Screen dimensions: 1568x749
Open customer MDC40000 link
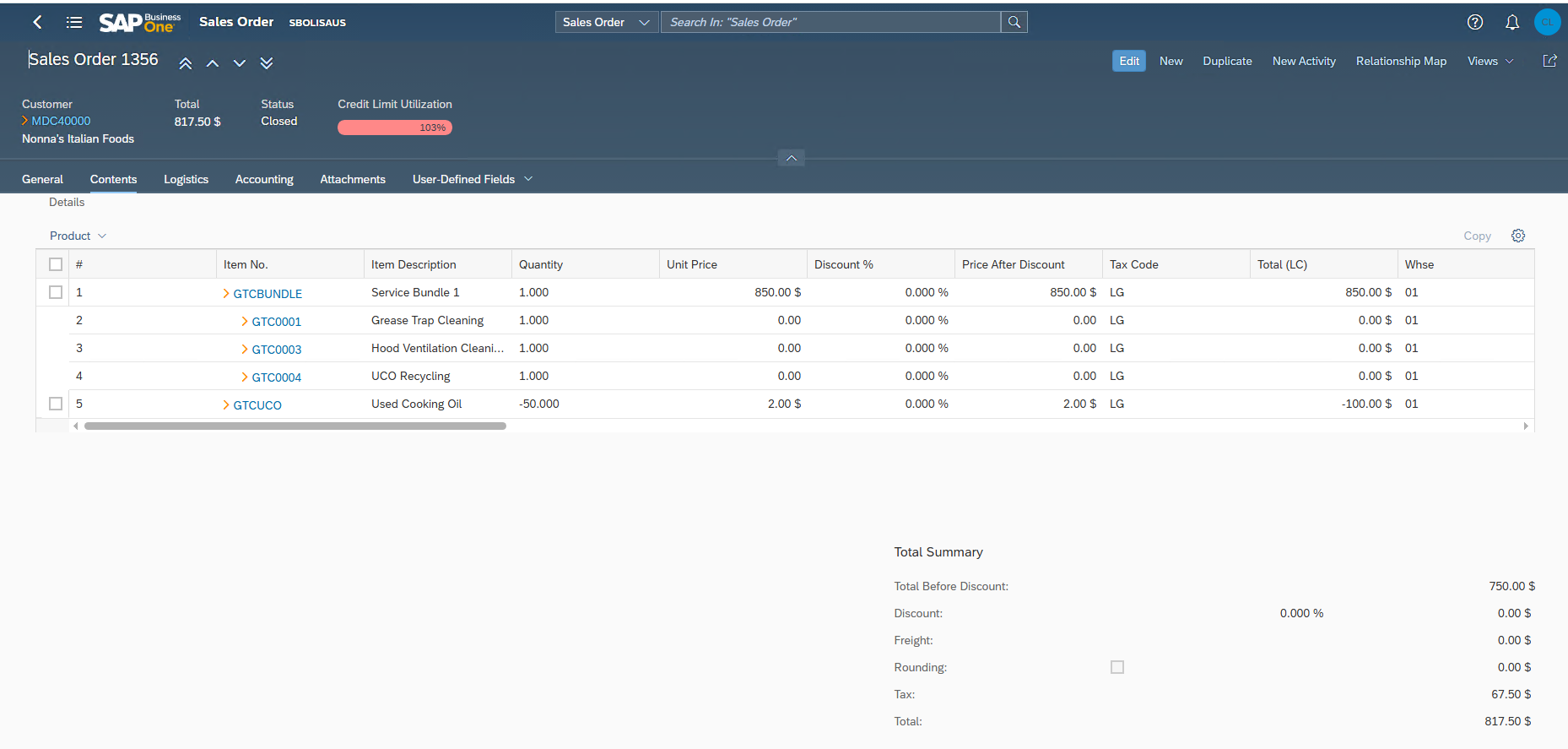(x=61, y=121)
